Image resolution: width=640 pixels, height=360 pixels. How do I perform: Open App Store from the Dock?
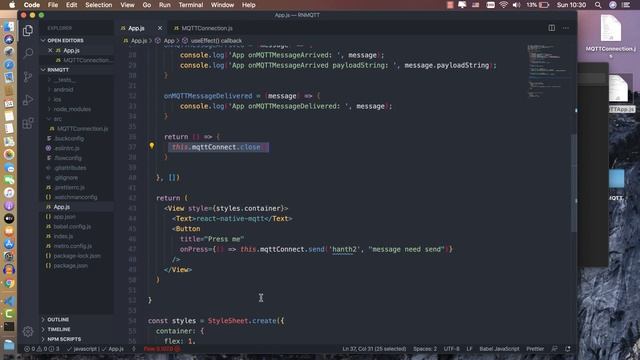pos(9,244)
